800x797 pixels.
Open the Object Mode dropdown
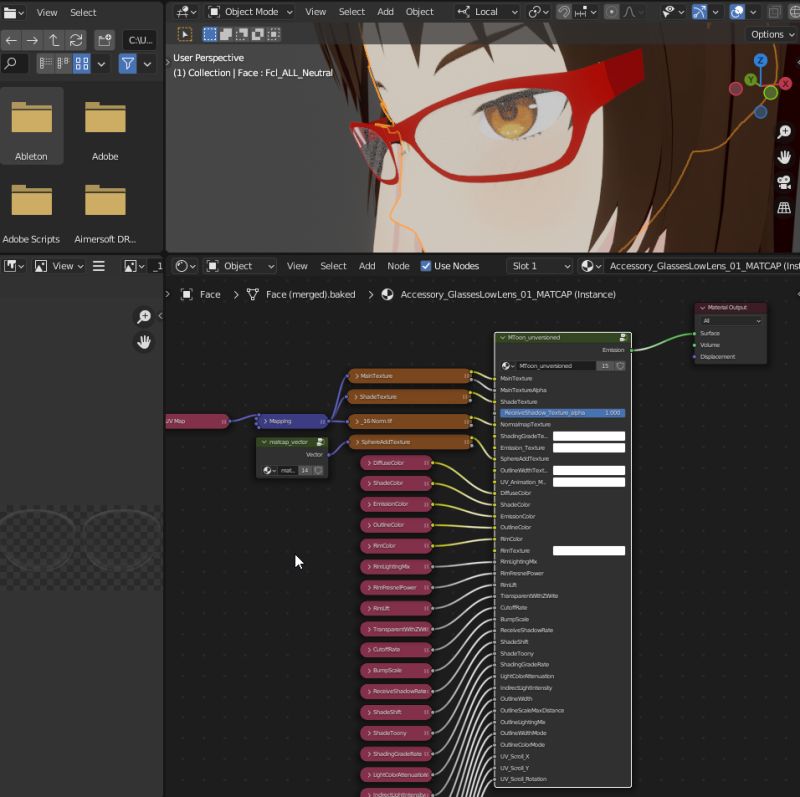249,12
